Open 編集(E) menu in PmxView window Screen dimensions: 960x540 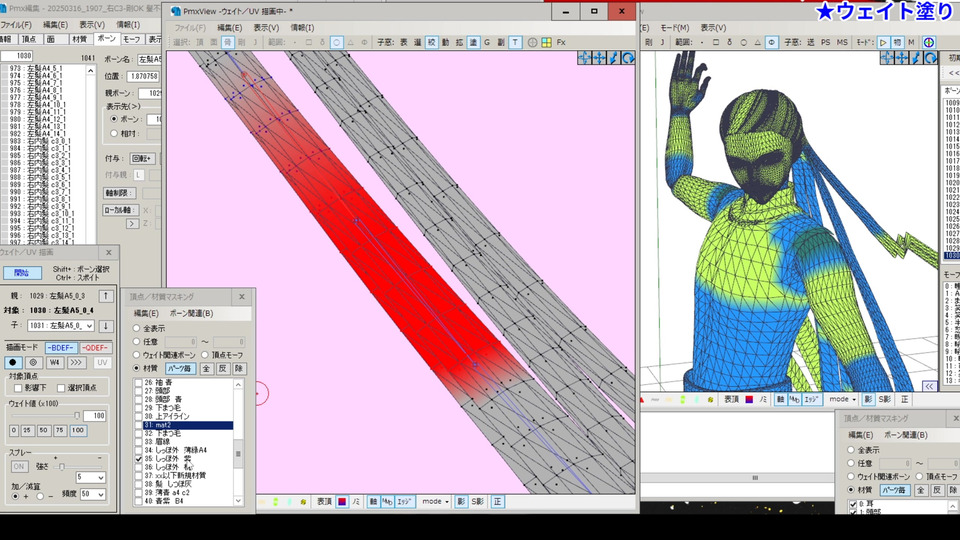(230, 28)
